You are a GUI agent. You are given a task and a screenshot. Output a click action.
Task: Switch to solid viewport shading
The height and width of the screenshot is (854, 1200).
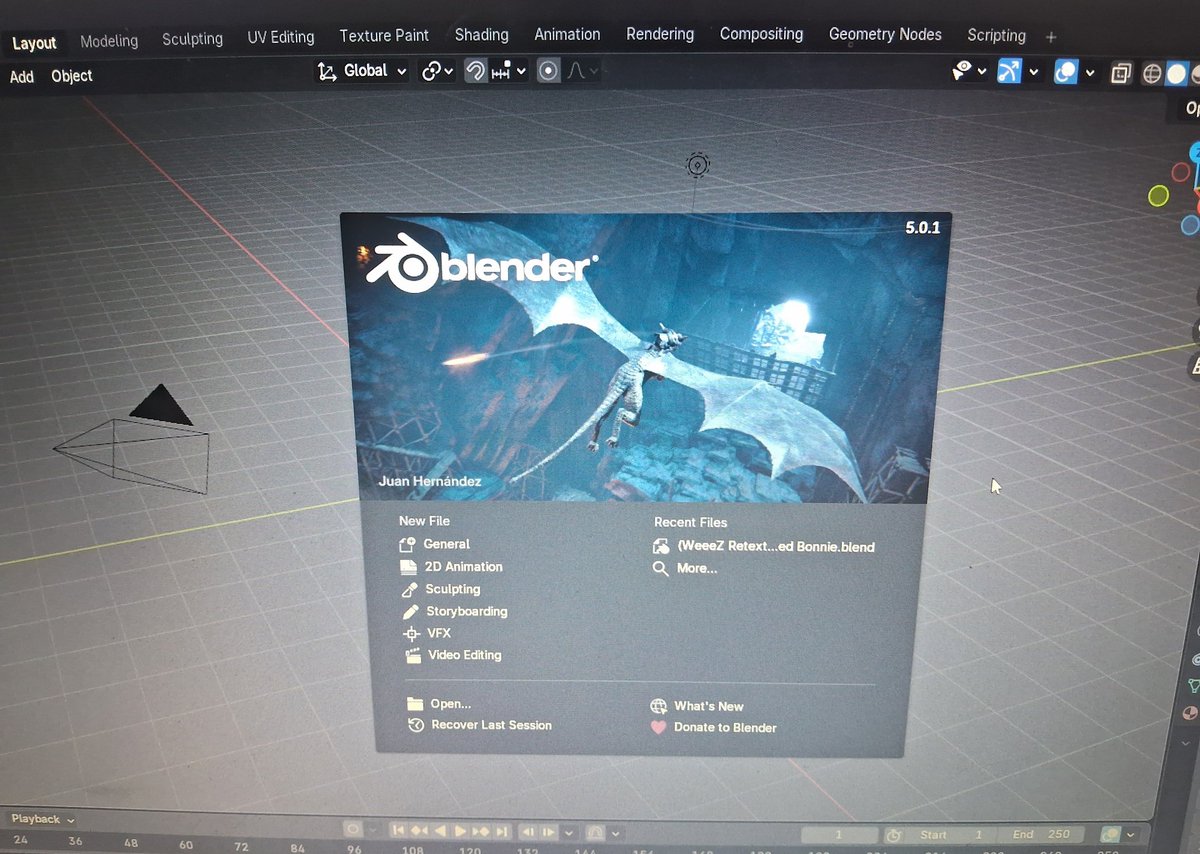(1176, 74)
